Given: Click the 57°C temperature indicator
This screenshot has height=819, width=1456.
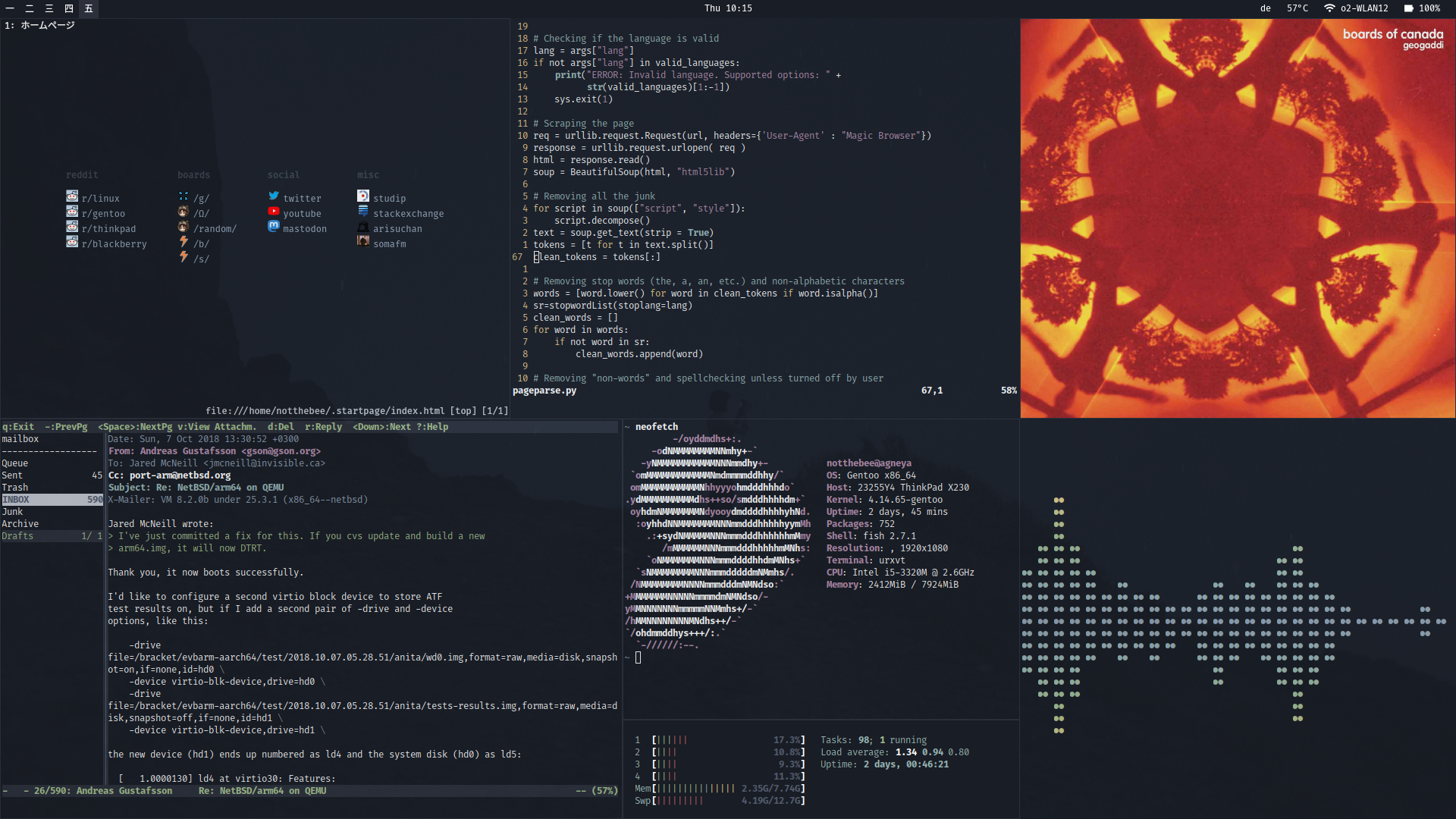Looking at the screenshot, I should click(x=1298, y=8).
